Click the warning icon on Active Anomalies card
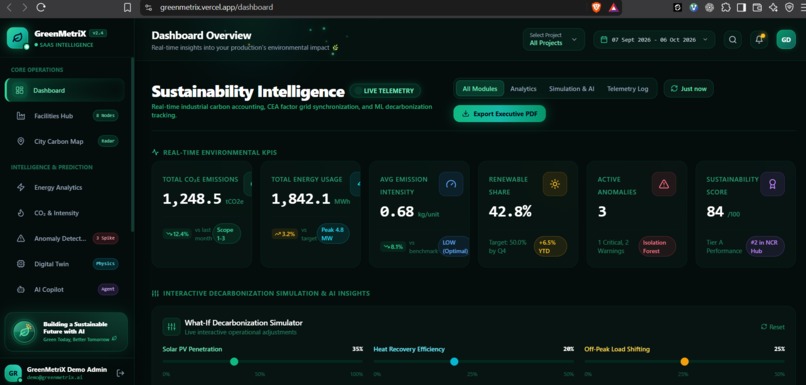The image size is (806, 385). 664,184
